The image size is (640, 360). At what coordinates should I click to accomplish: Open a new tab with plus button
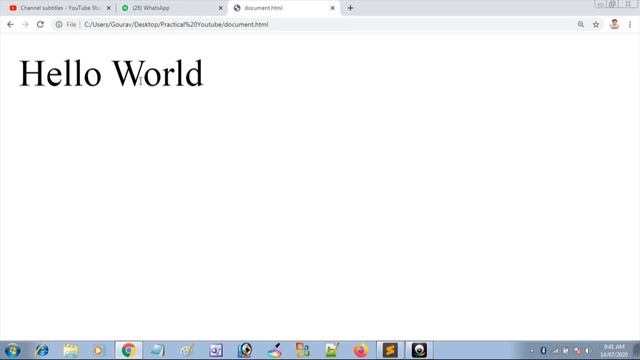coord(350,8)
